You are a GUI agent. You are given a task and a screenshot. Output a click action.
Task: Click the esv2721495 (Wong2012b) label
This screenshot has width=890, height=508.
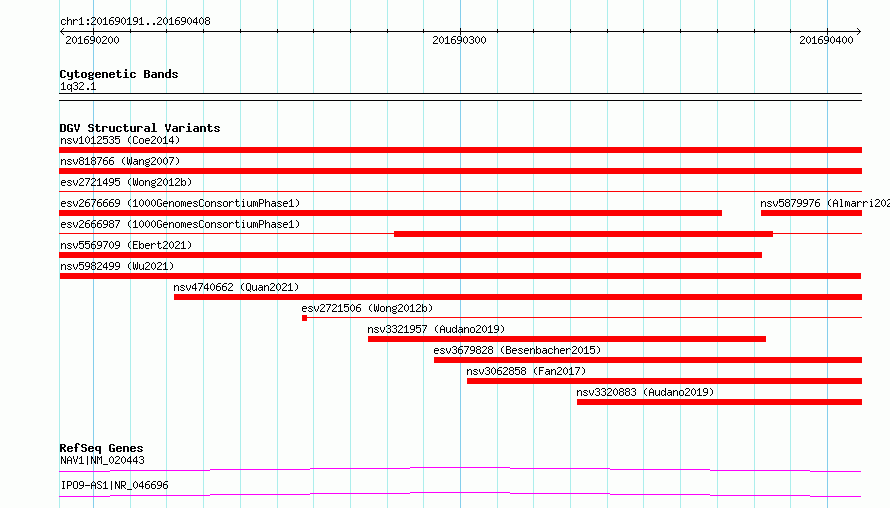point(126,182)
